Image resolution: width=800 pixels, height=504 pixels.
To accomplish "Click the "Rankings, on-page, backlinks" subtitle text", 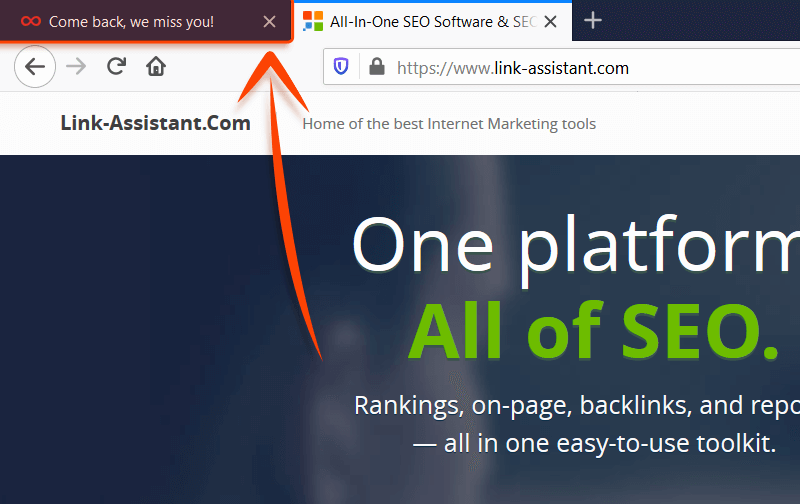I will (576, 405).
